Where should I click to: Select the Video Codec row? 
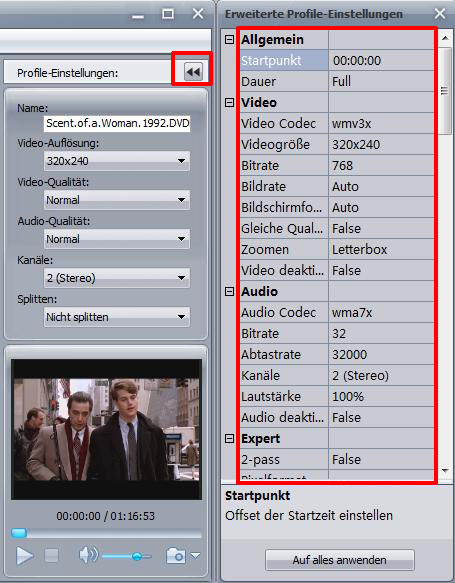pyautogui.click(x=337, y=123)
